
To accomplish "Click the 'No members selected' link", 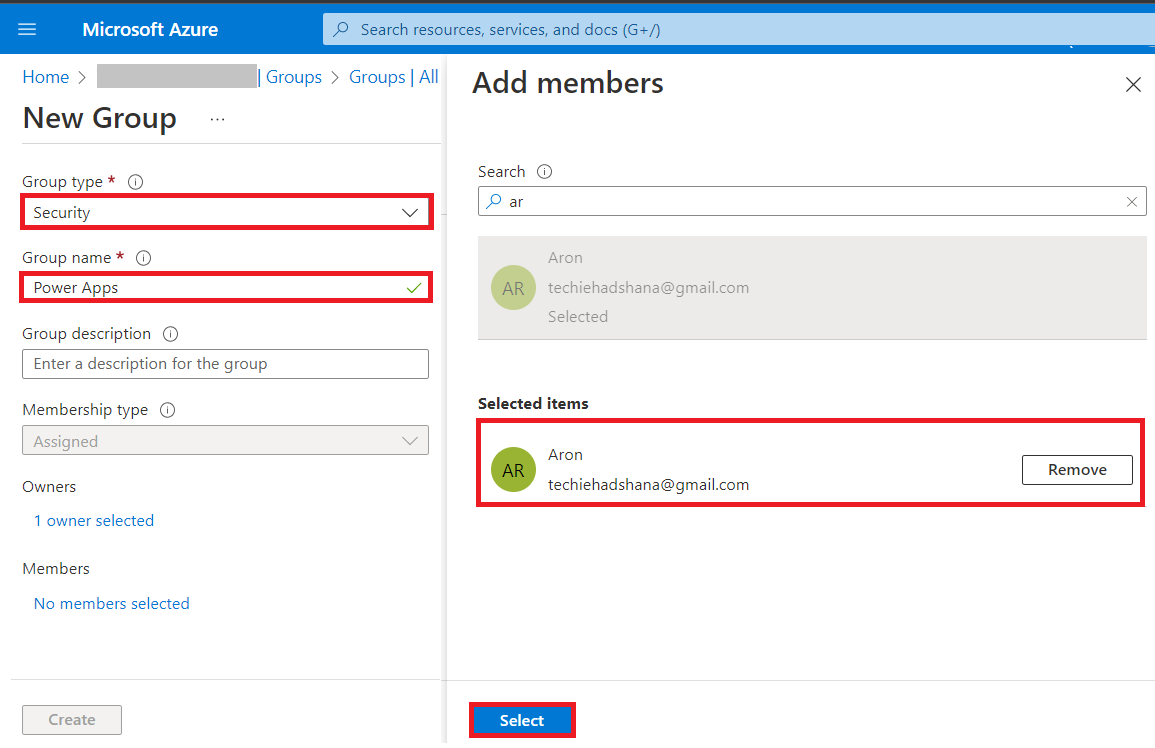I will (111, 603).
